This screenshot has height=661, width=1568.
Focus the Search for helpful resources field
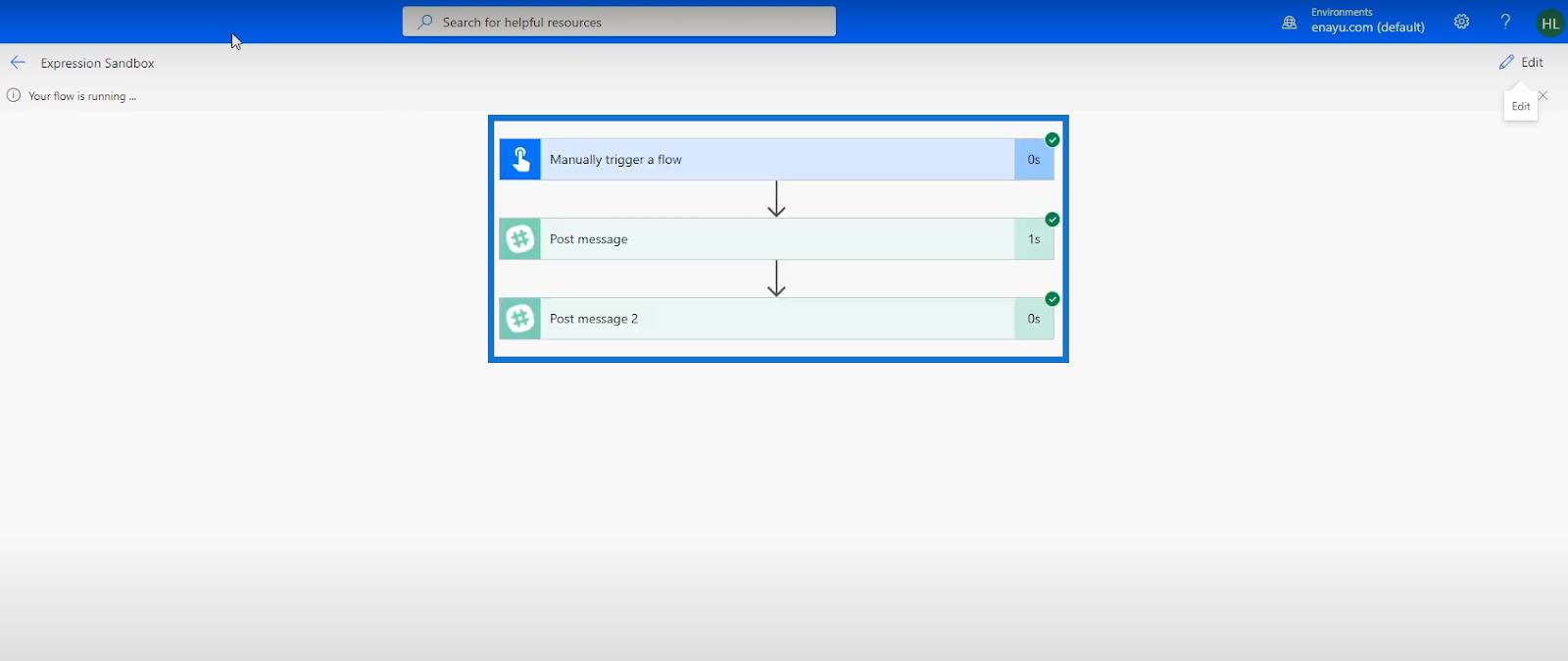click(x=619, y=22)
